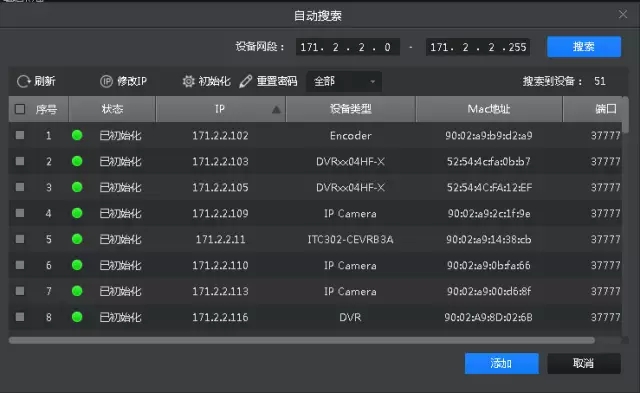The width and height of the screenshot is (640, 393).
Task: Click green status dot for 171.2.2.11
Action: [77, 239]
